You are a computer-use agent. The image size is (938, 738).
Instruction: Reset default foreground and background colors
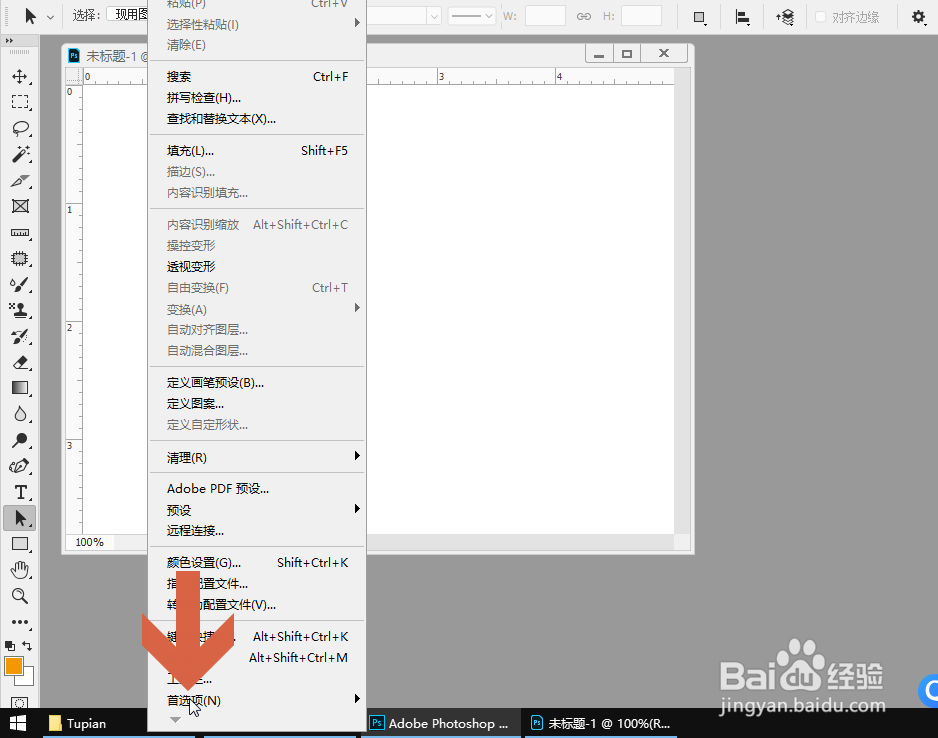coord(10,646)
